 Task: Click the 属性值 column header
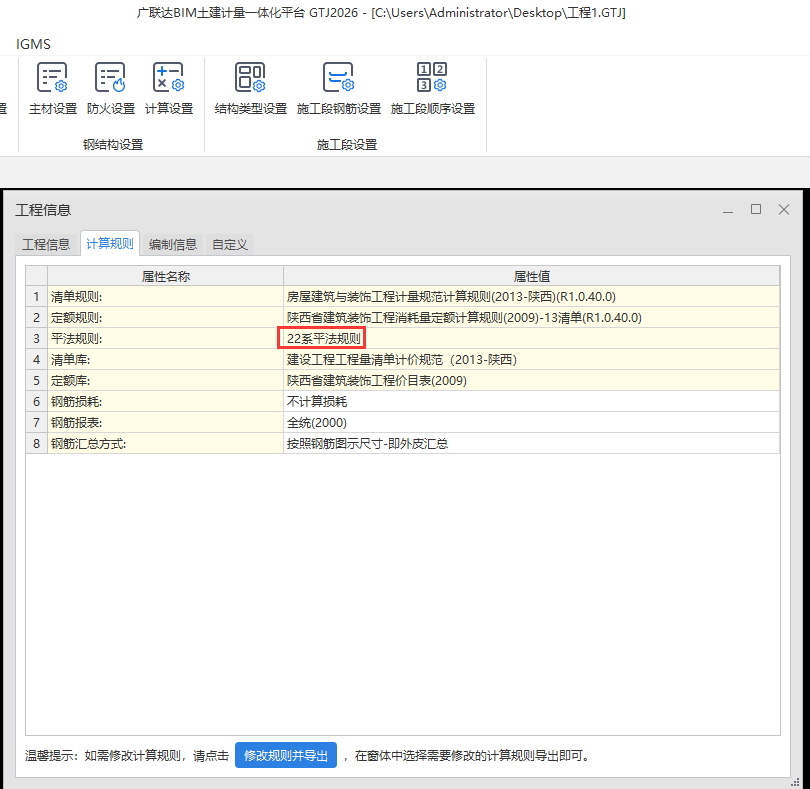[532, 276]
